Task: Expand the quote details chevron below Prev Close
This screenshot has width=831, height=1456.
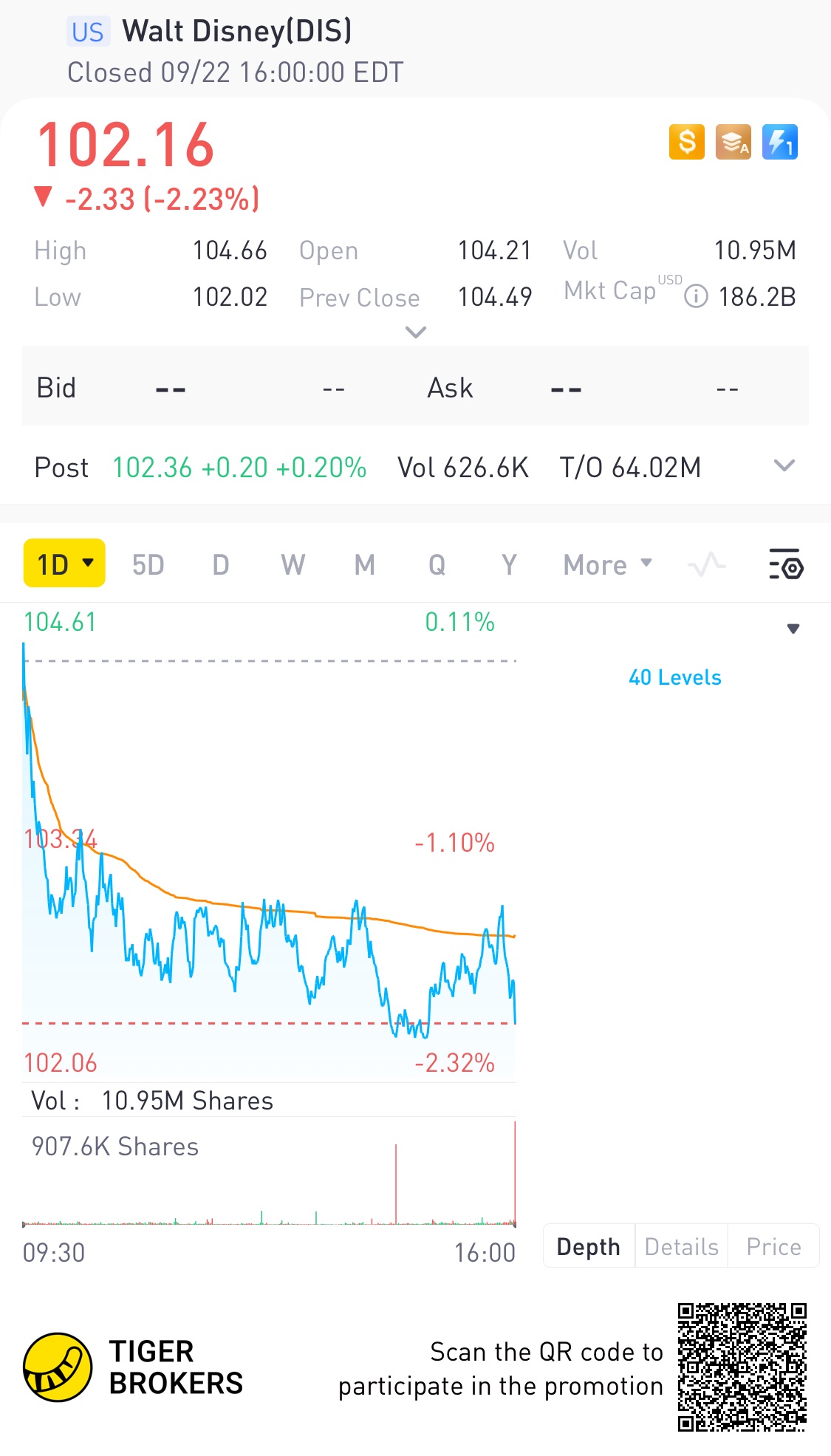Action: click(x=416, y=332)
